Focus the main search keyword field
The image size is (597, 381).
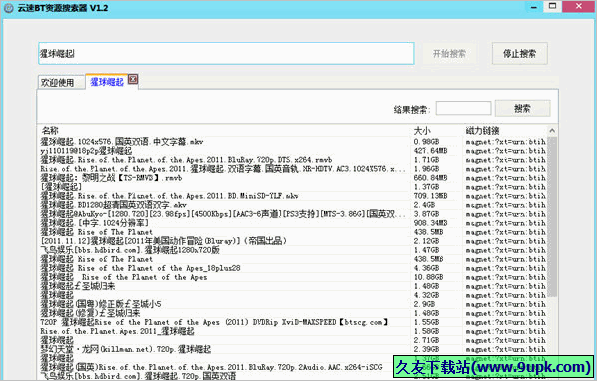(226, 54)
